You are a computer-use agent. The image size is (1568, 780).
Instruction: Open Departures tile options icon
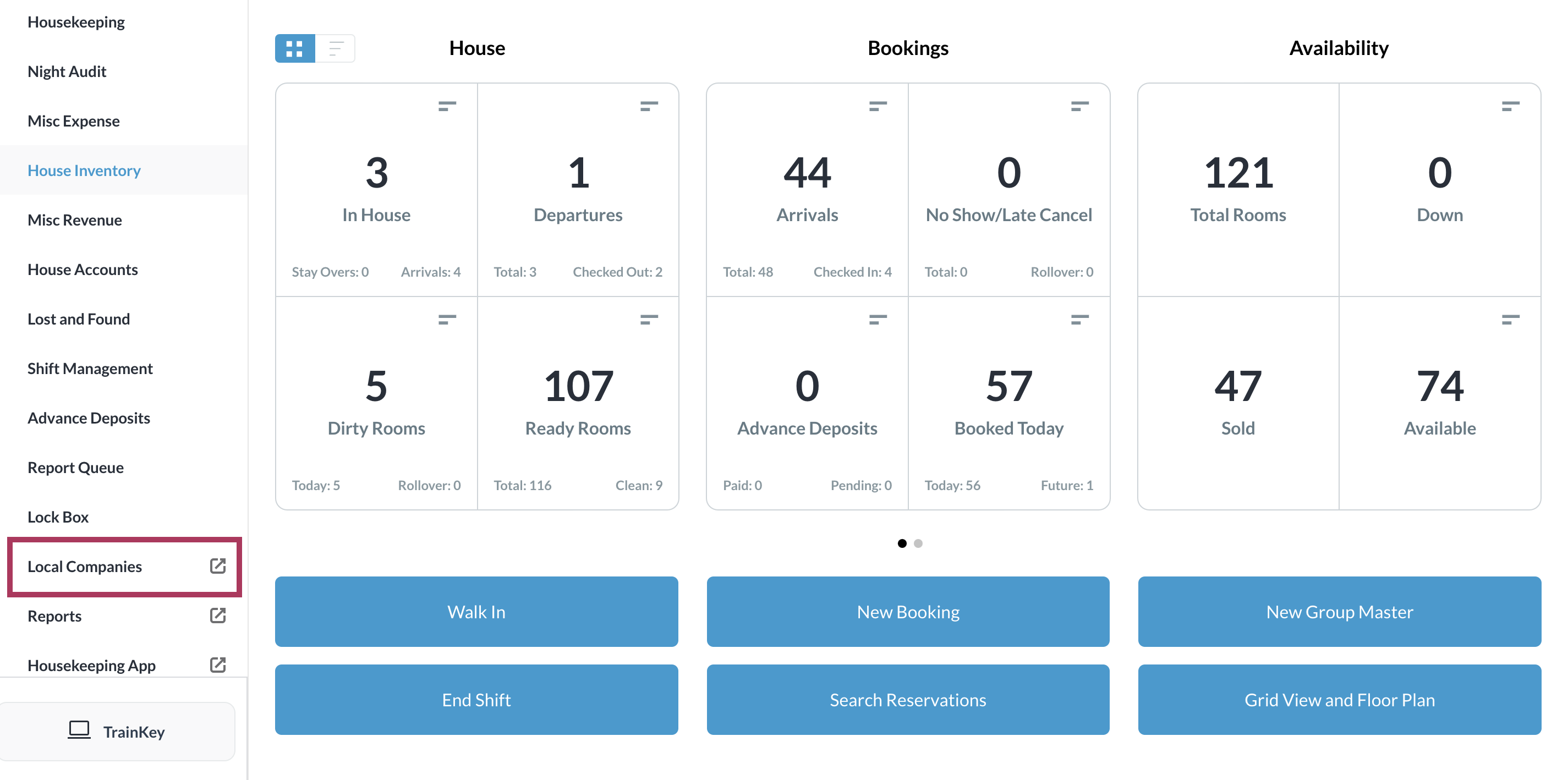[x=649, y=107]
